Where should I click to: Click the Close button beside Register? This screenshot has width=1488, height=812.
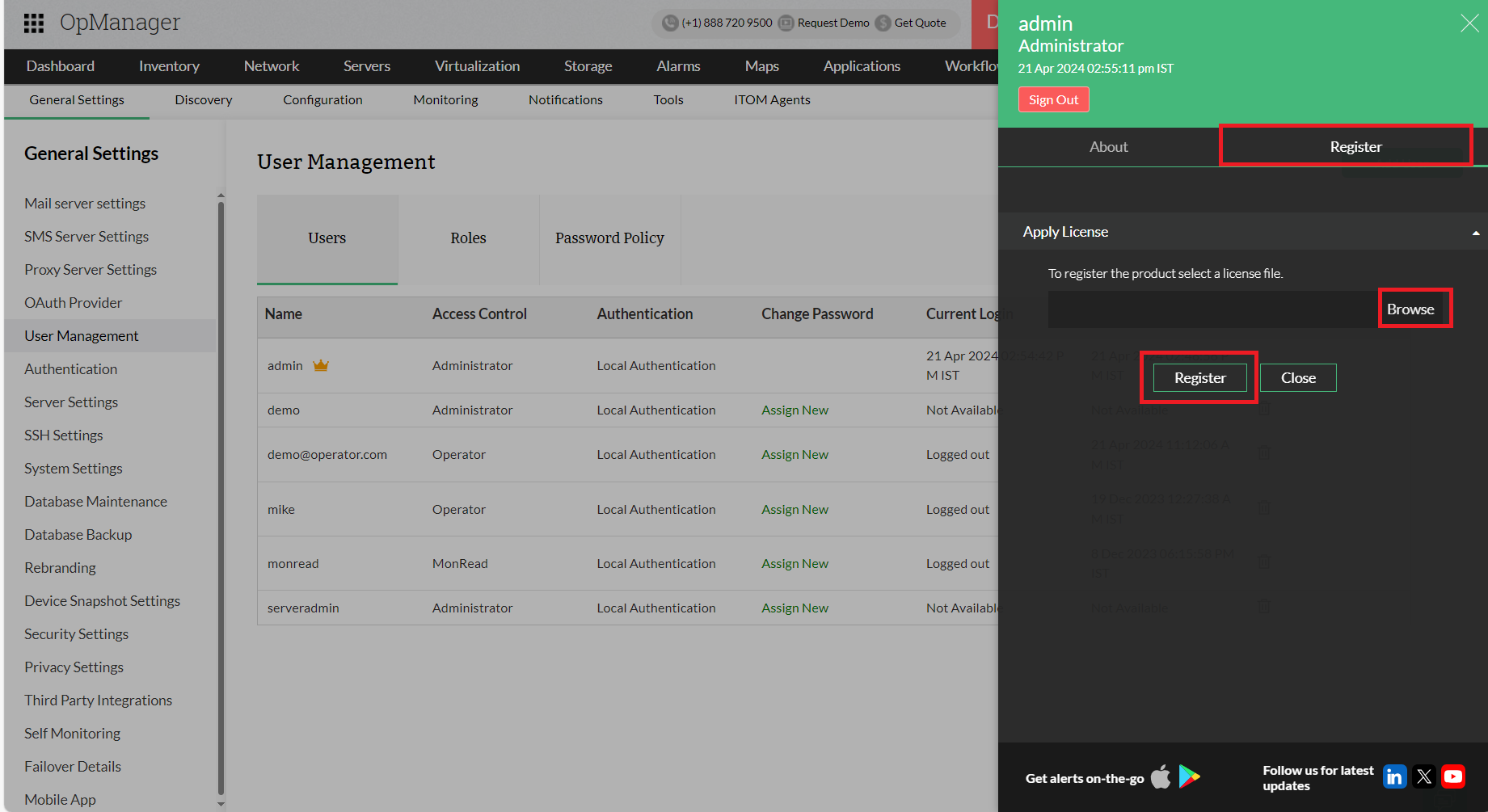tap(1298, 378)
